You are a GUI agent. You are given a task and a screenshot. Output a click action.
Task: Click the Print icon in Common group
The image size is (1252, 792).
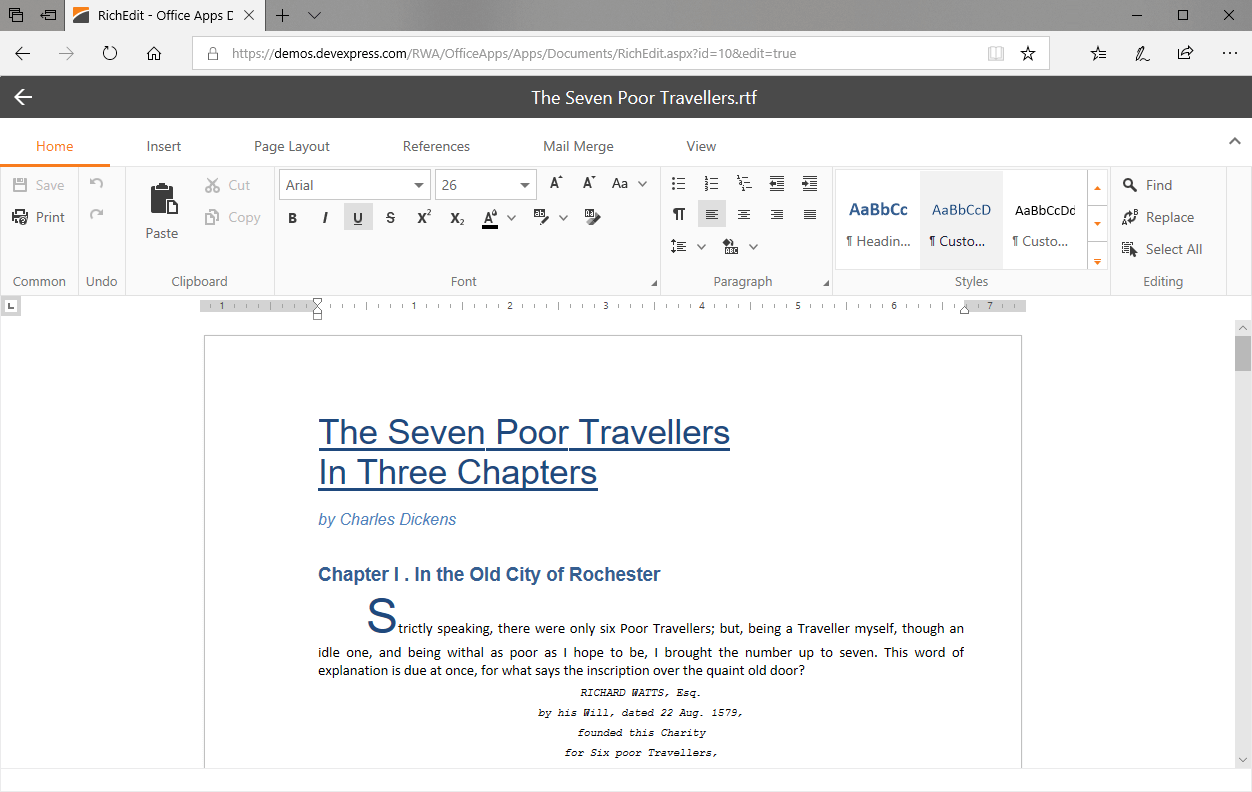tap(38, 217)
